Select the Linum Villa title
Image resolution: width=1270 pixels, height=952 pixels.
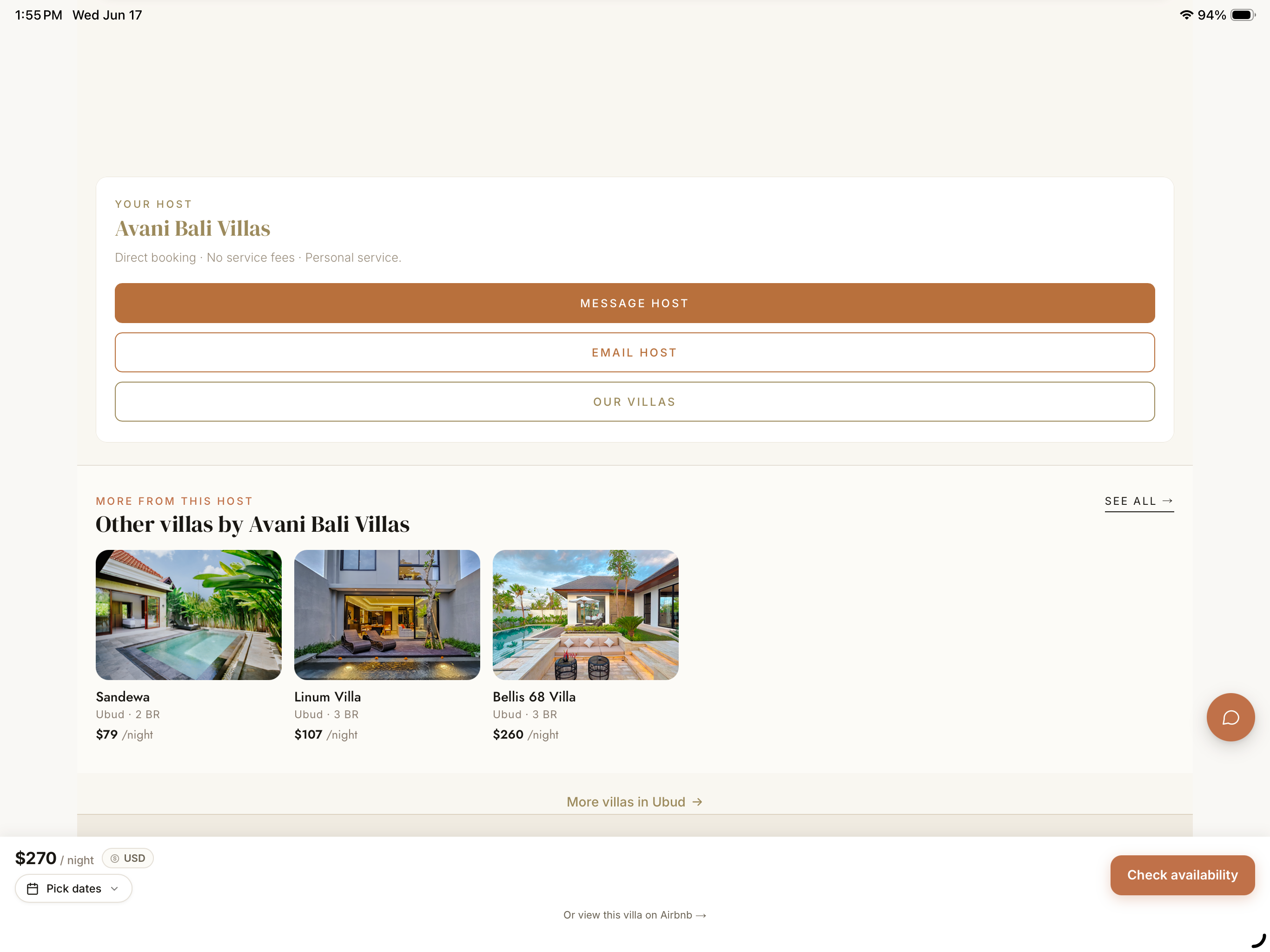(327, 696)
